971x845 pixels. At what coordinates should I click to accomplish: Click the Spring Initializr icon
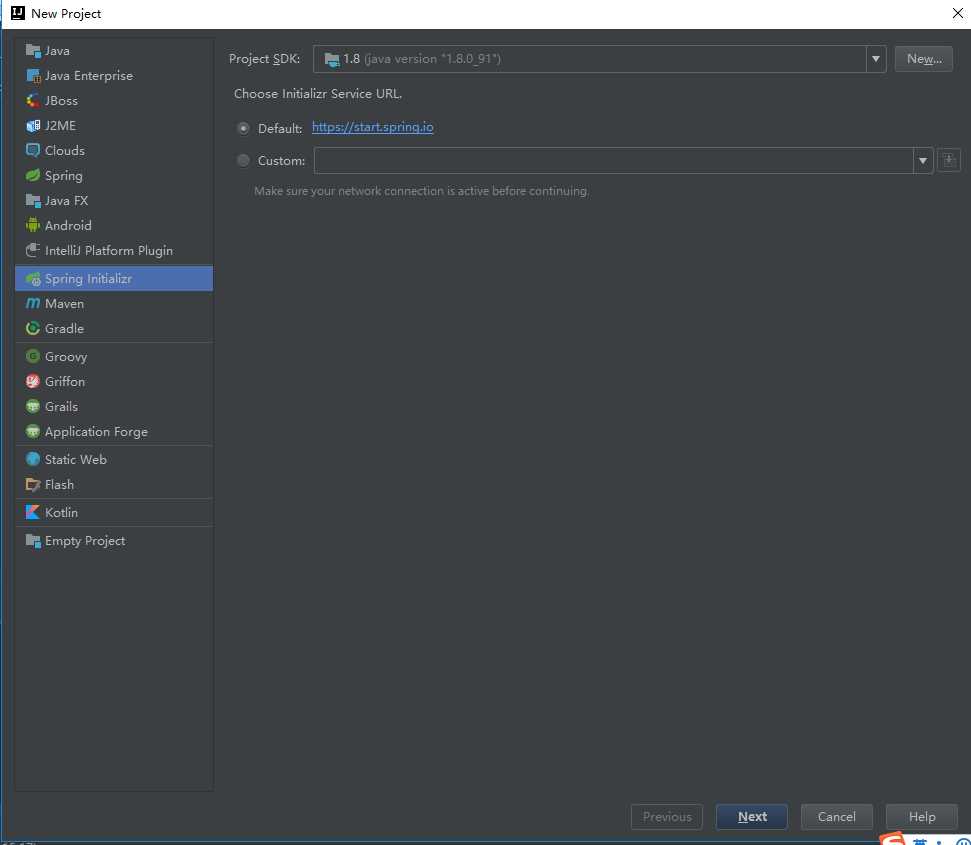(x=33, y=279)
